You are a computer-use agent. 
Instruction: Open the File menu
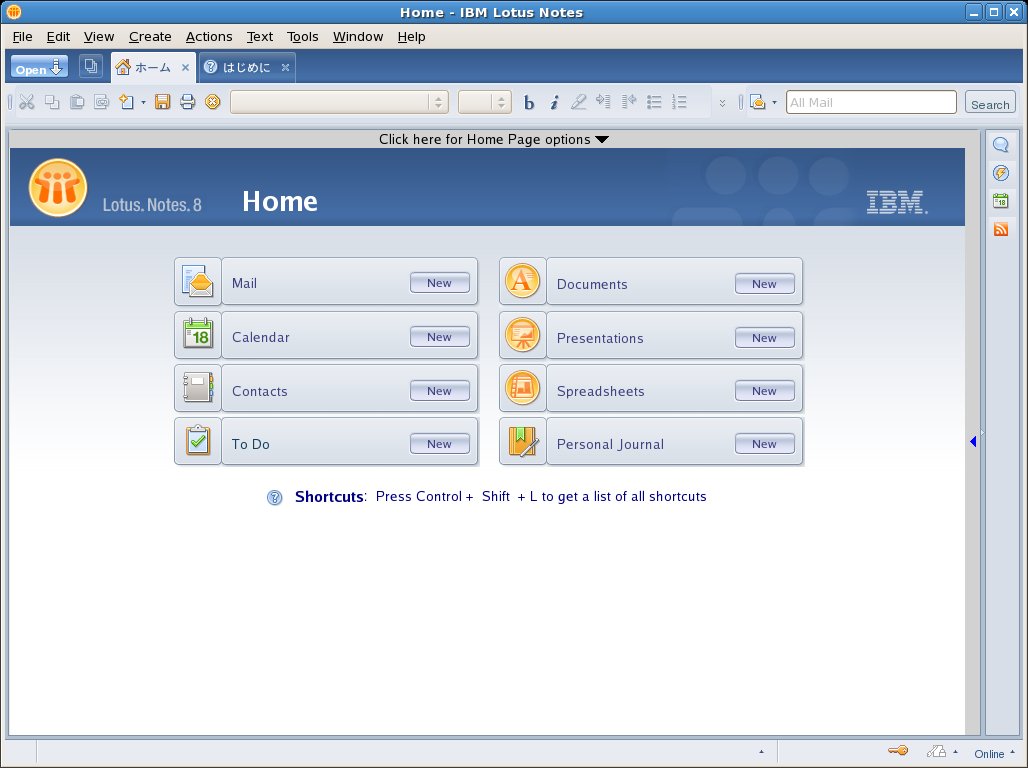pyautogui.click(x=22, y=37)
